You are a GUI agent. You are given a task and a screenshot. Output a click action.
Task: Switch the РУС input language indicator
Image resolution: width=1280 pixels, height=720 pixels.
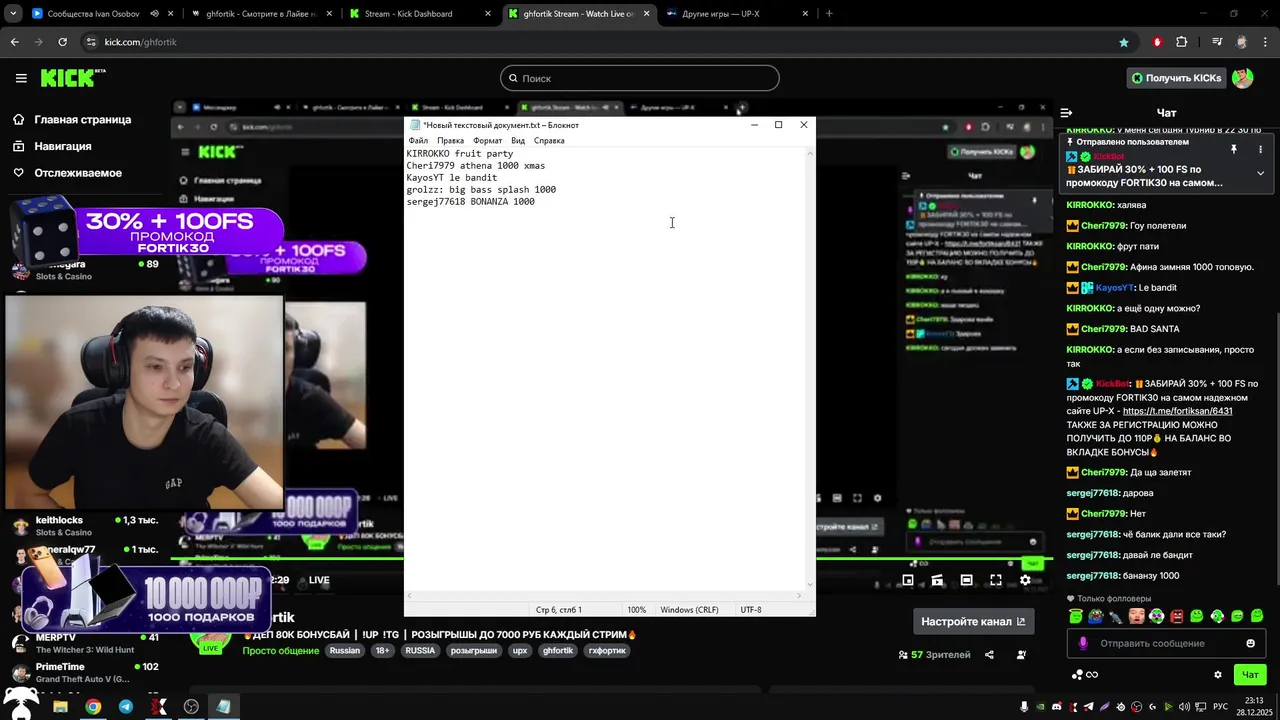[x=1221, y=707]
